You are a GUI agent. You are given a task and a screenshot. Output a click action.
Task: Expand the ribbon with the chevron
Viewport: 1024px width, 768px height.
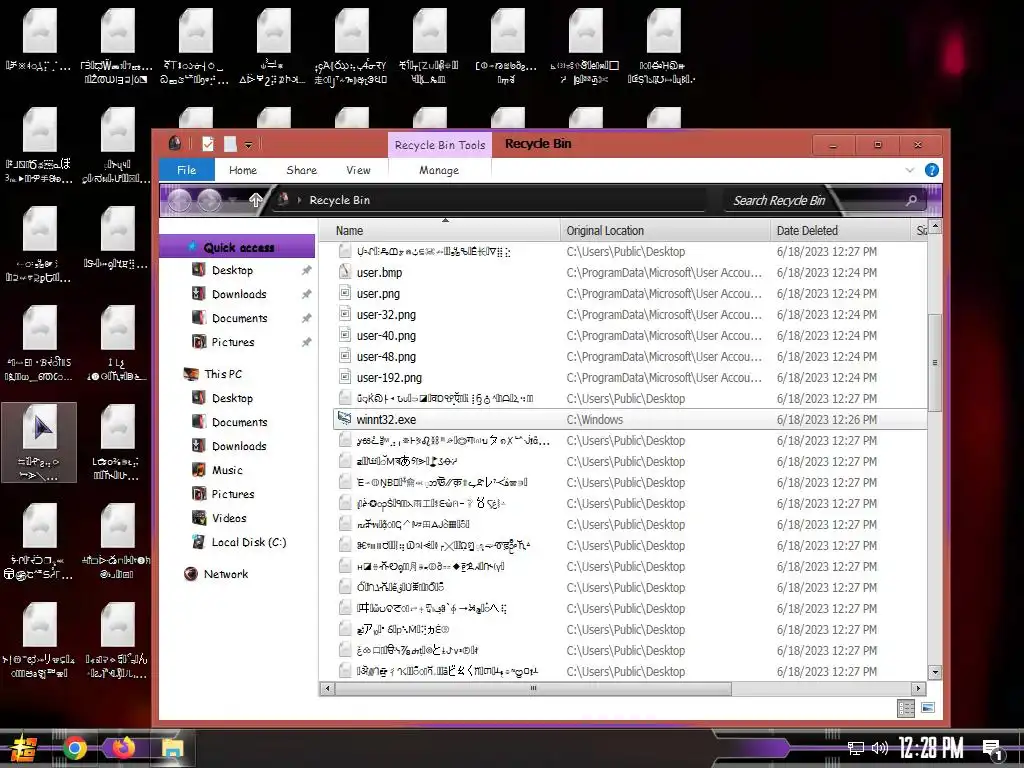click(910, 170)
